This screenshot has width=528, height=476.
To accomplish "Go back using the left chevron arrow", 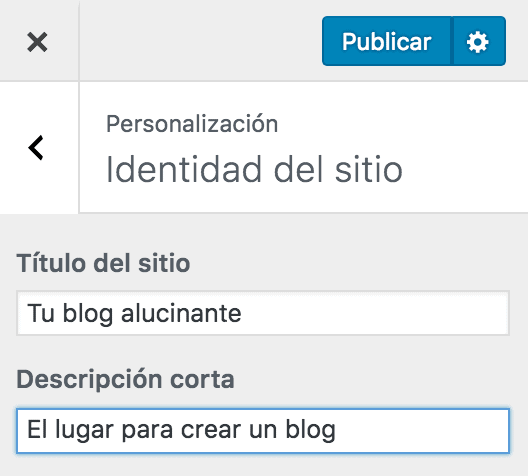I will [36, 147].
